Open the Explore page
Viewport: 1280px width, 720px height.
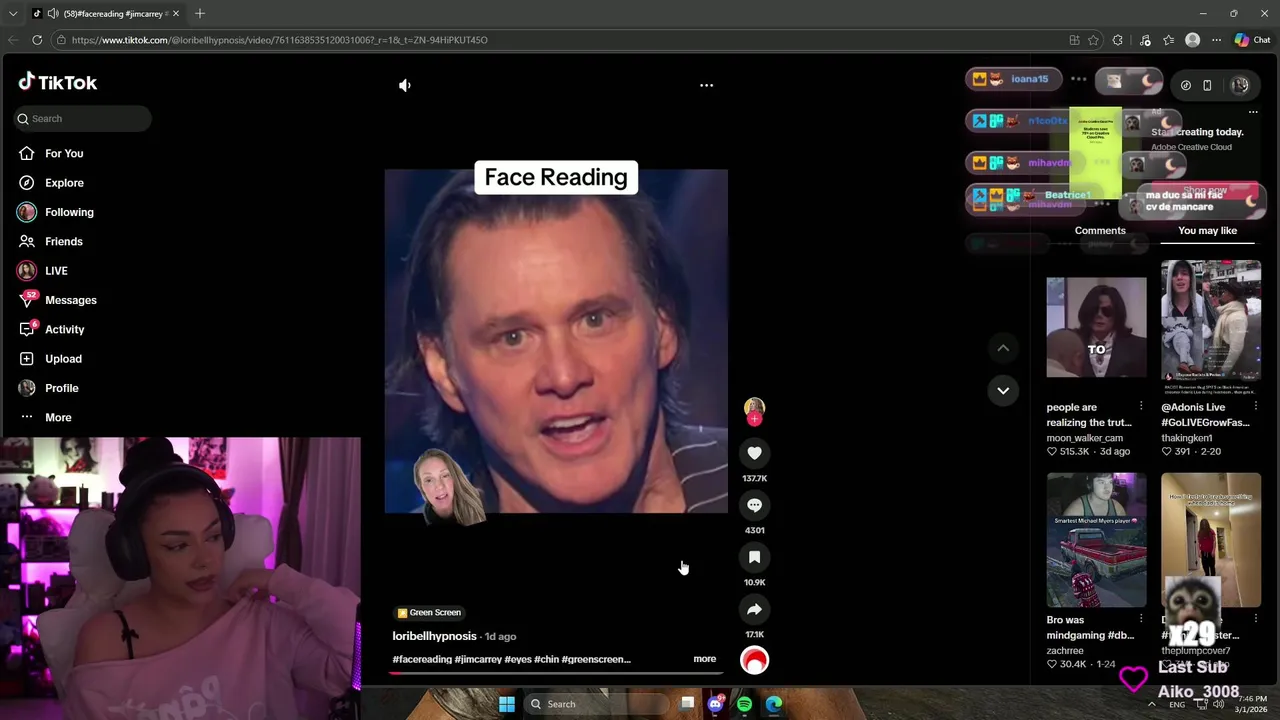click(x=51, y=183)
